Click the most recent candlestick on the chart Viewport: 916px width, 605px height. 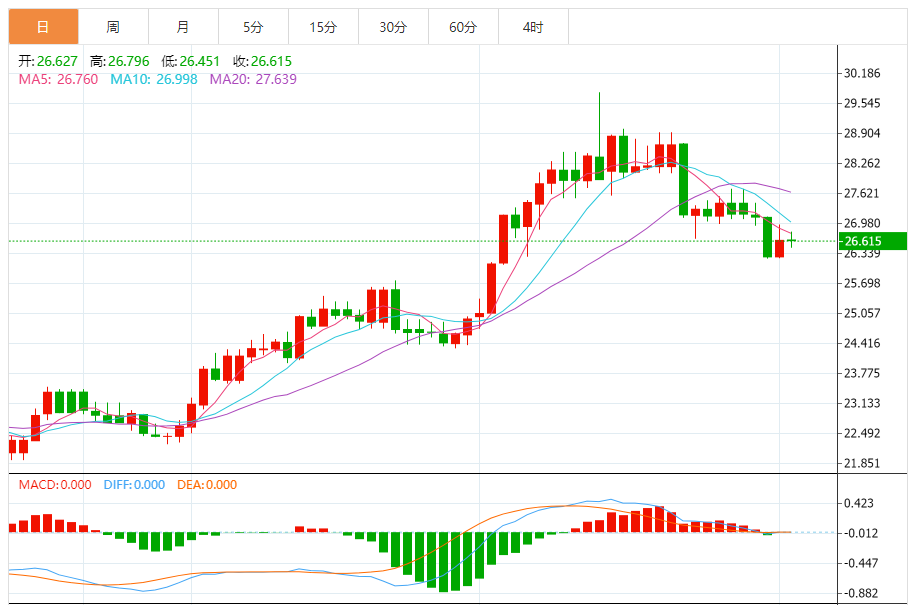(x=792, y=240)
